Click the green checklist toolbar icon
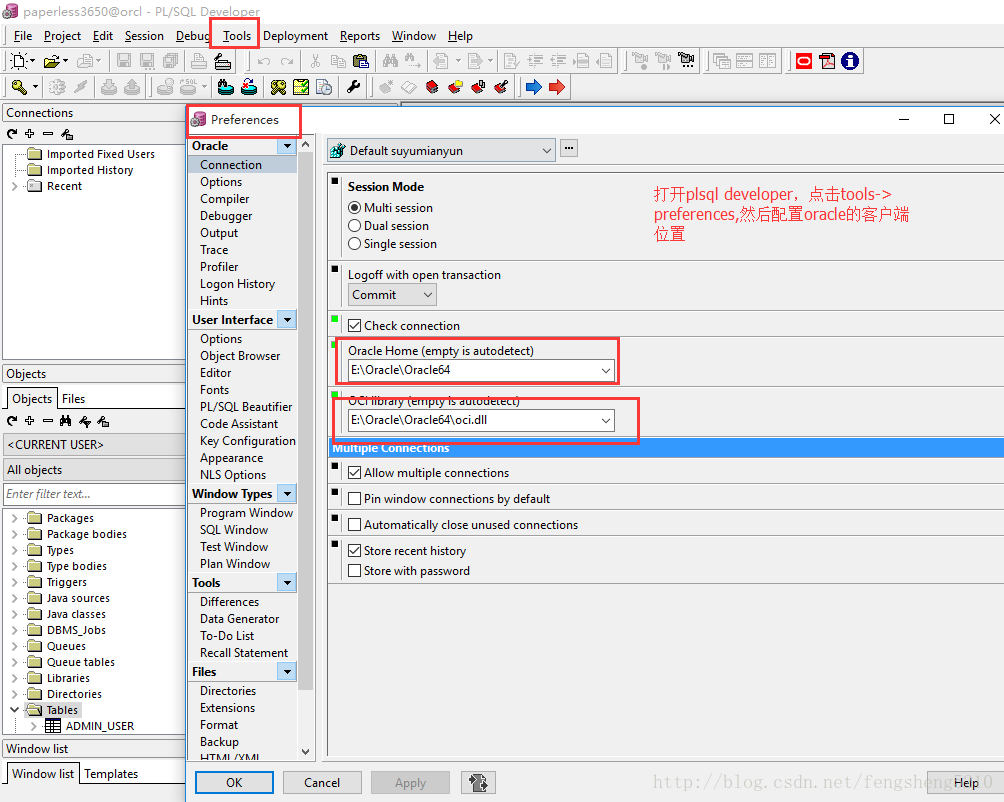The width and height of the screenshot is (1004, 802). 300,86
